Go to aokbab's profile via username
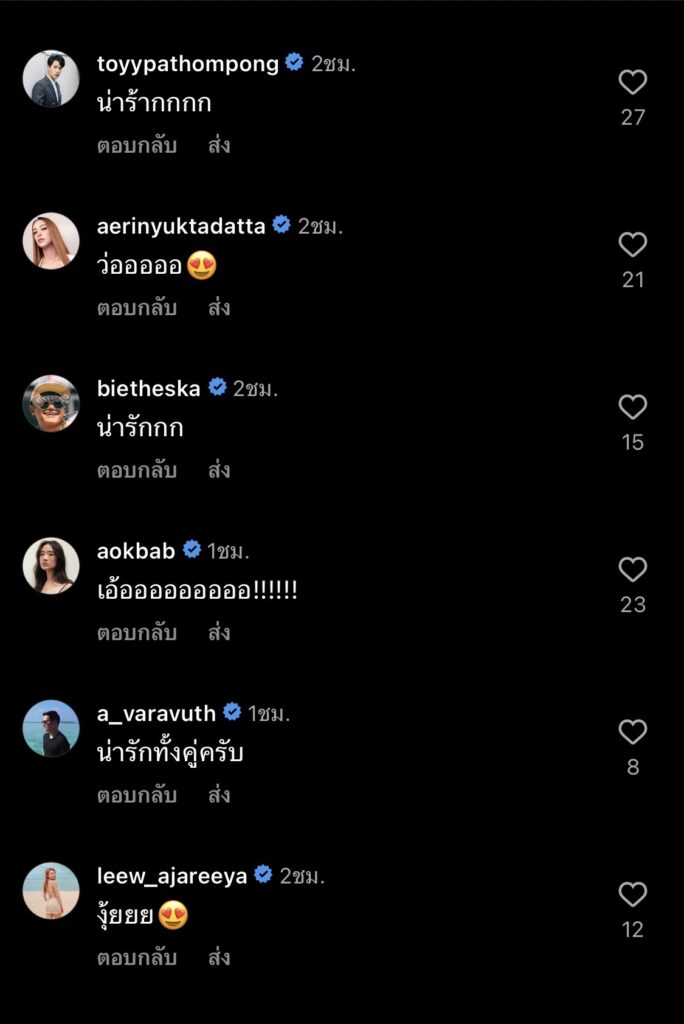Screen dimensions: 684x1024 pos(136,550)
